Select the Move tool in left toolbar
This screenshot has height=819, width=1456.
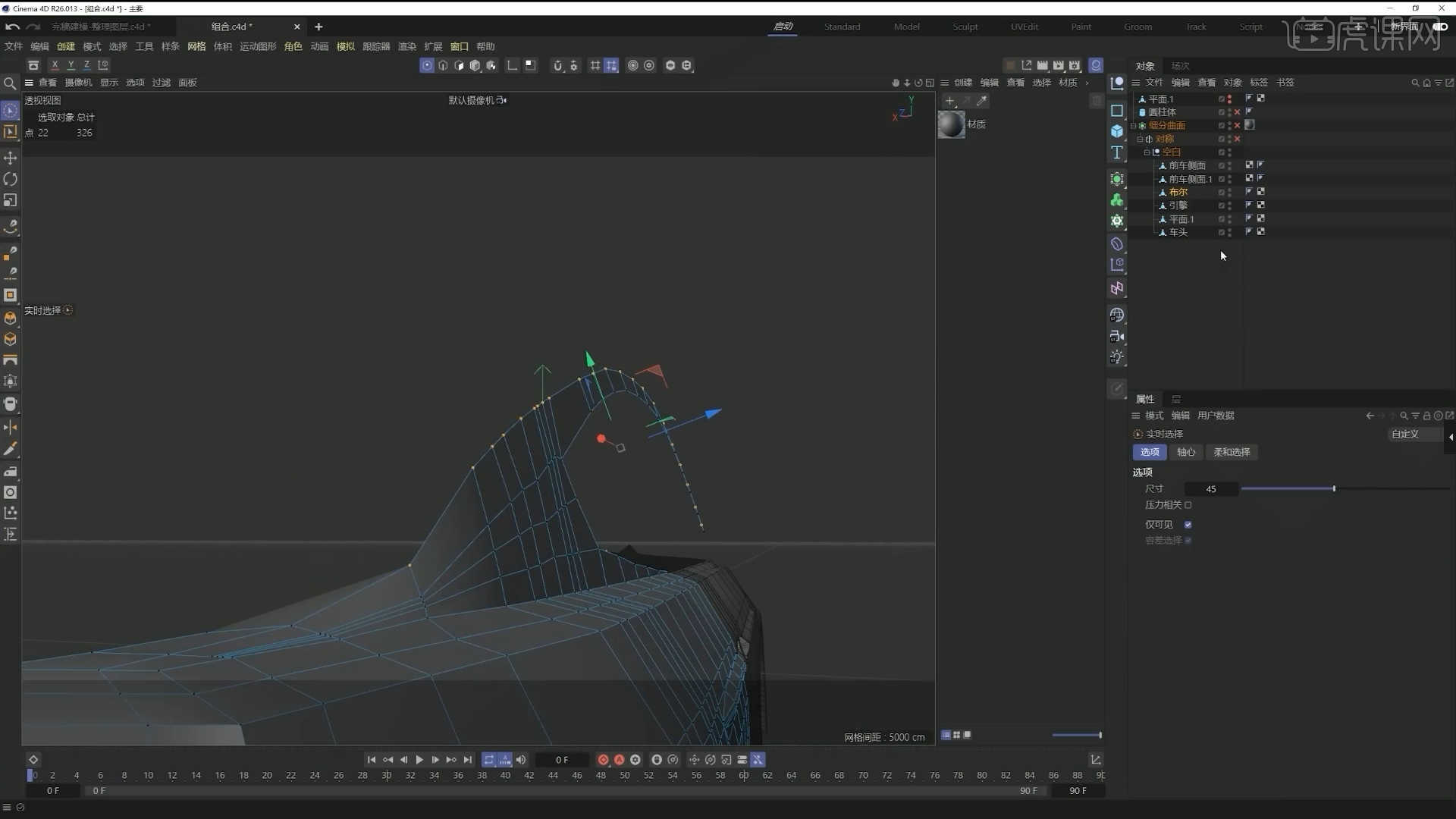tap(11, 158)
